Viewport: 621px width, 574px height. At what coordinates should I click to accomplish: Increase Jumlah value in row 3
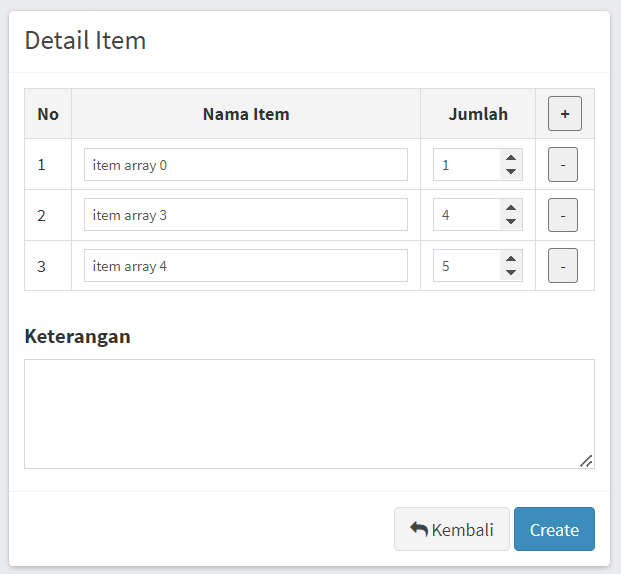pyautogui.click(x=511, y=259)
